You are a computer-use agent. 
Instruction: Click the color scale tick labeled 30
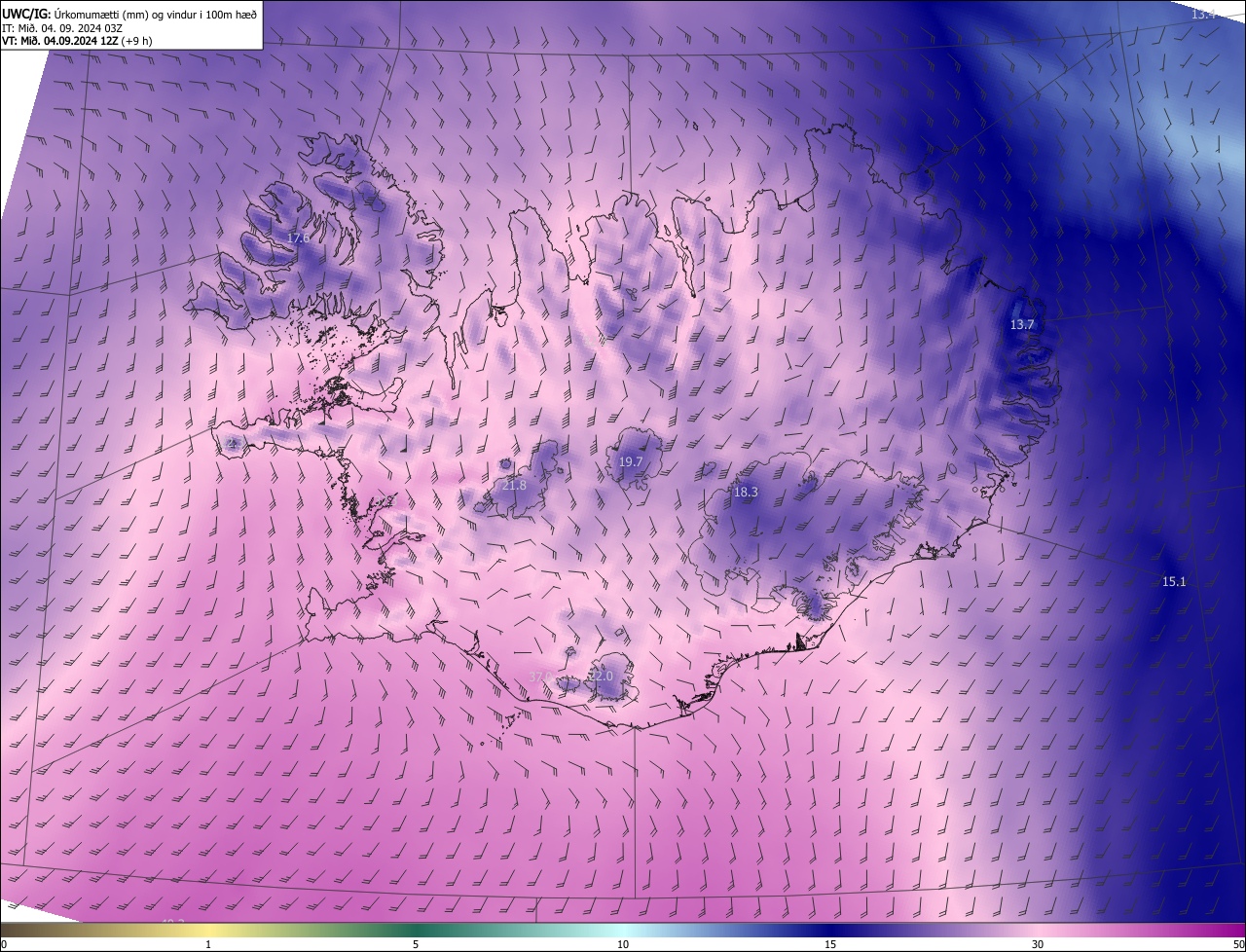coord(1038,945)
